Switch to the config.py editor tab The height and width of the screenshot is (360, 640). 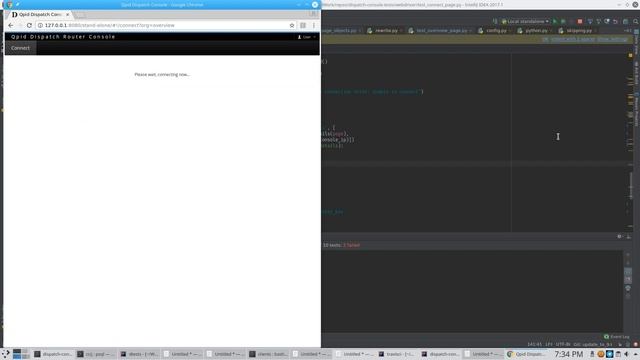coord(494,31)
